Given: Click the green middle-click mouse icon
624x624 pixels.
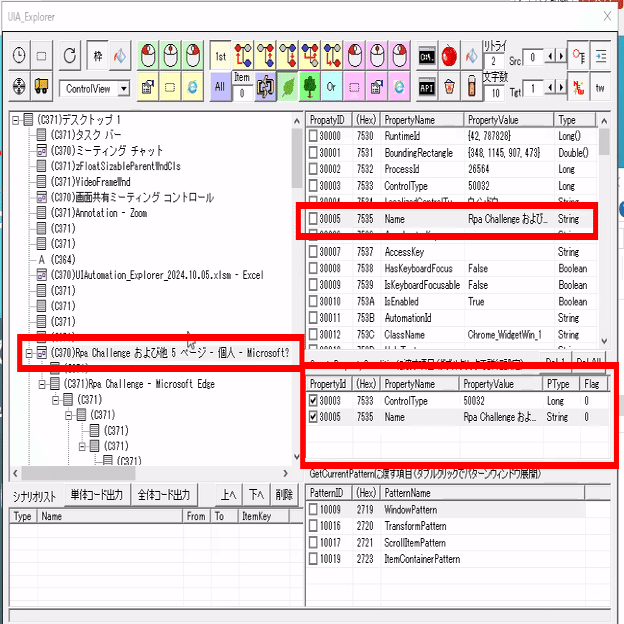Looking at the screenshot, I should pyautogui.click(x=171, y=55).
